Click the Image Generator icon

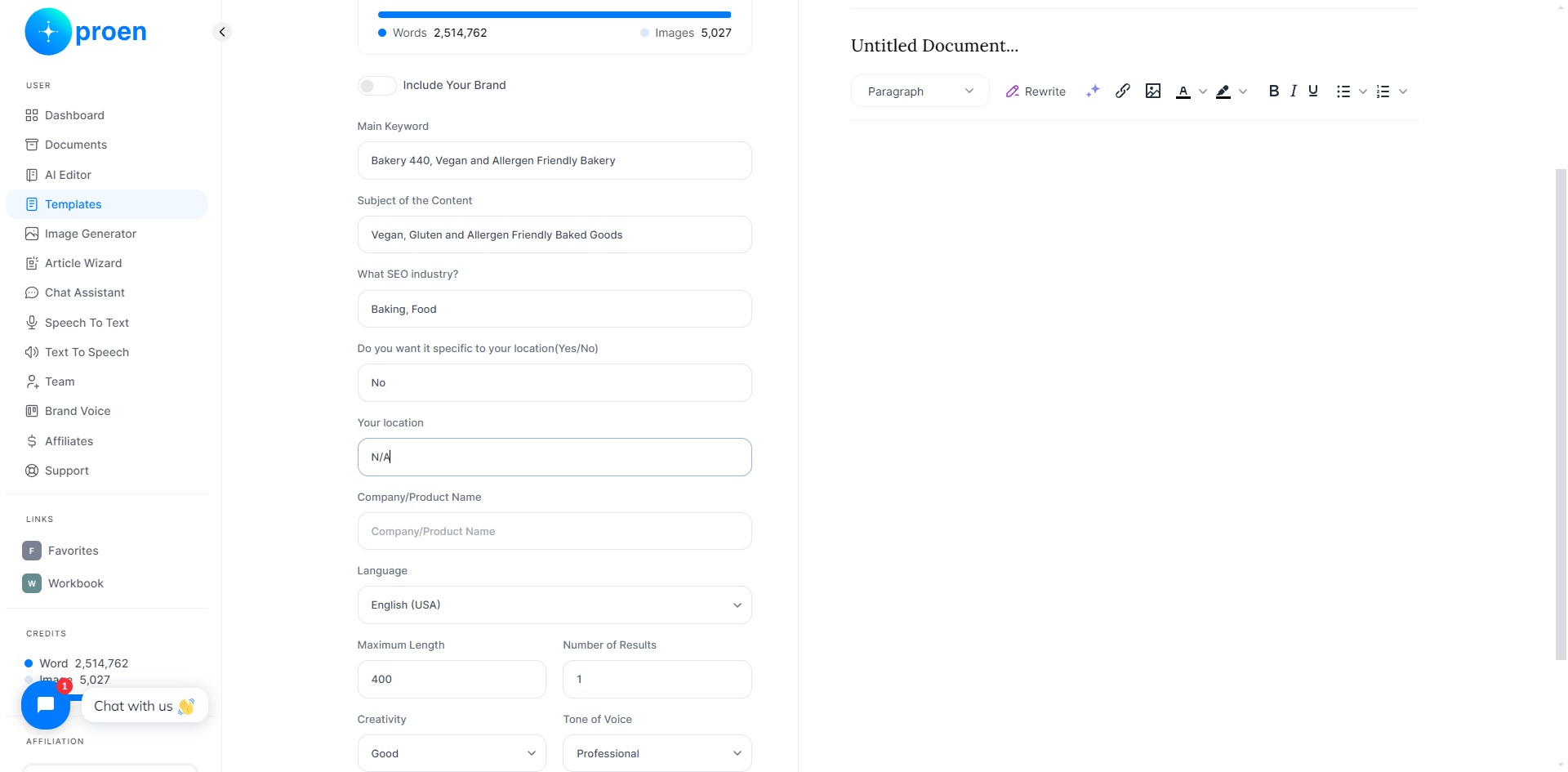(x=32, y=234)
